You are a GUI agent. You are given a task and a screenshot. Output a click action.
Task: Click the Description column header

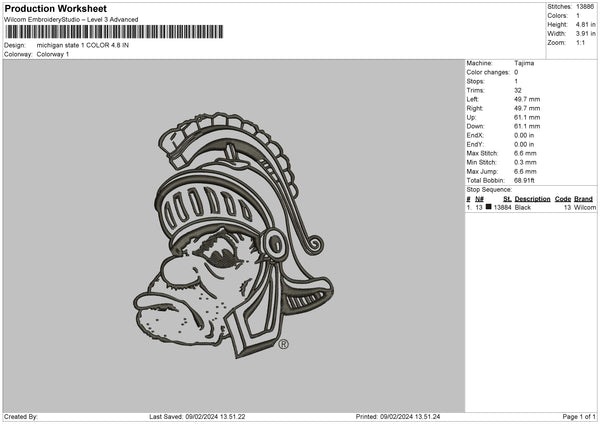point(532,199)
